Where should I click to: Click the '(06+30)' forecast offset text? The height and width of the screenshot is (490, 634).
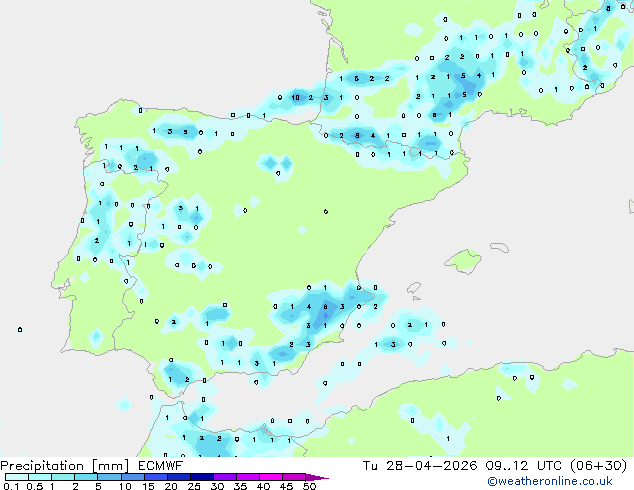pos(598,466)
